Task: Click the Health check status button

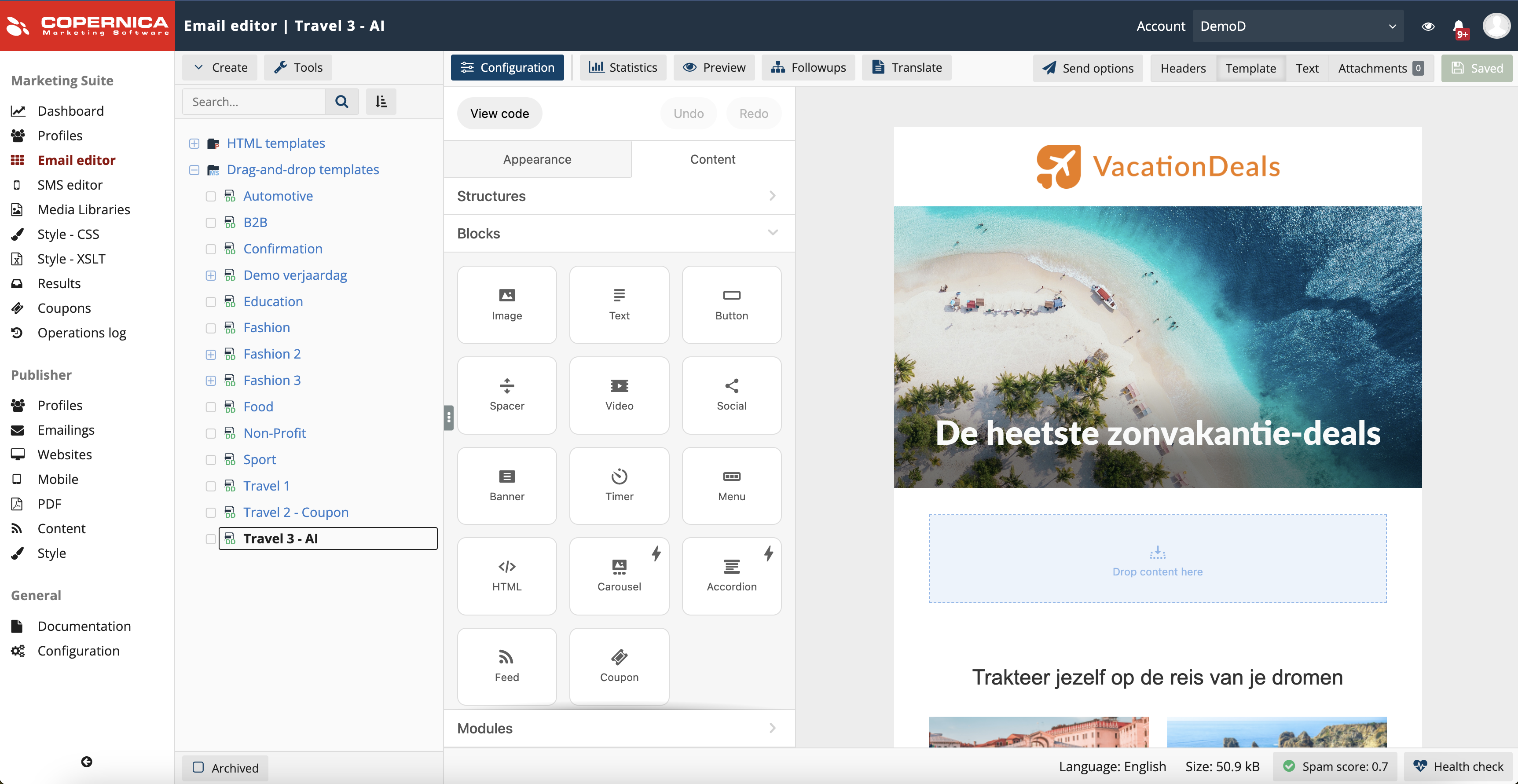Action: [1457, 766]
